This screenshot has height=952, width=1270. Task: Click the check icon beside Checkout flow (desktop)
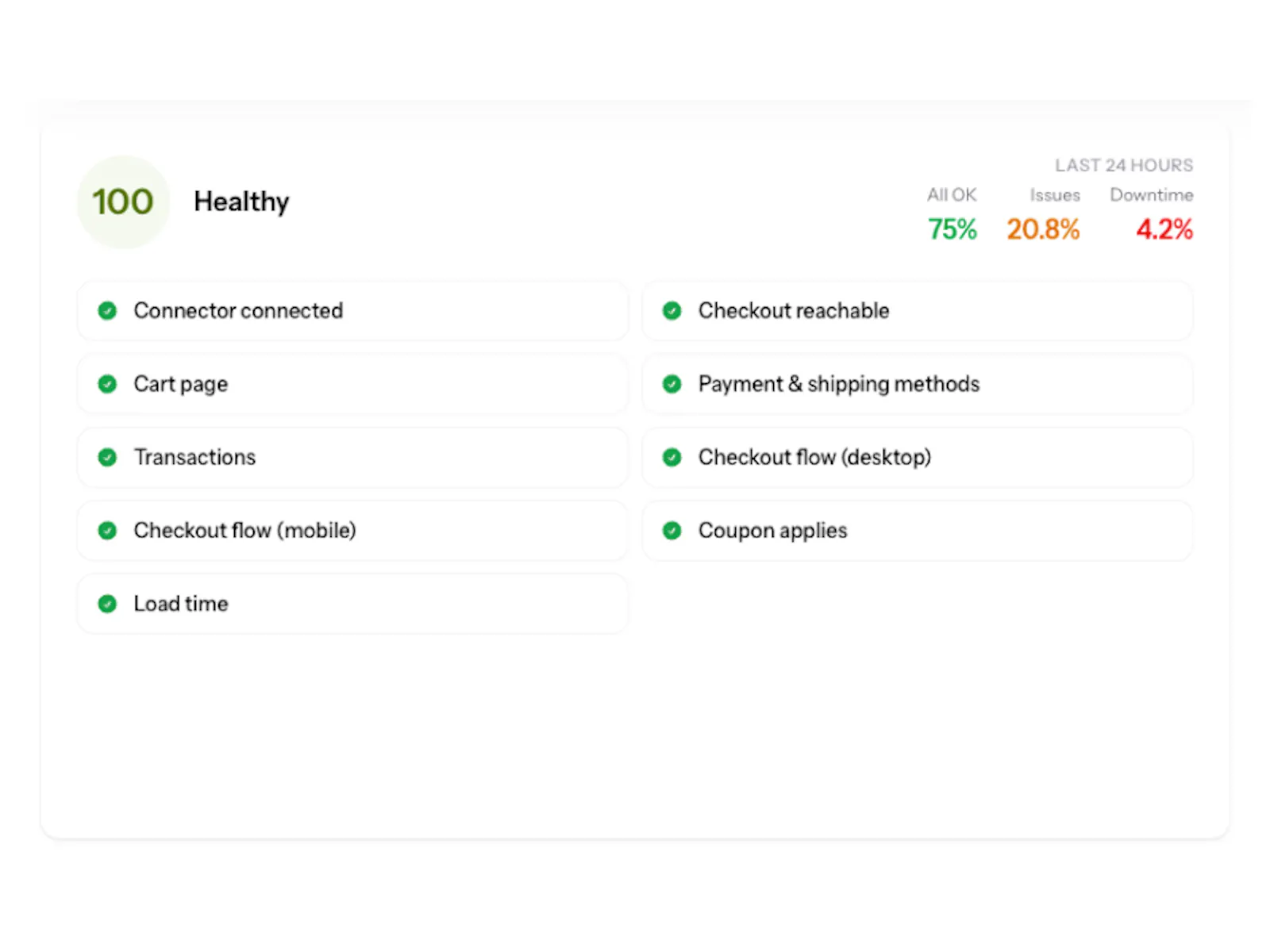pos(672,458)
